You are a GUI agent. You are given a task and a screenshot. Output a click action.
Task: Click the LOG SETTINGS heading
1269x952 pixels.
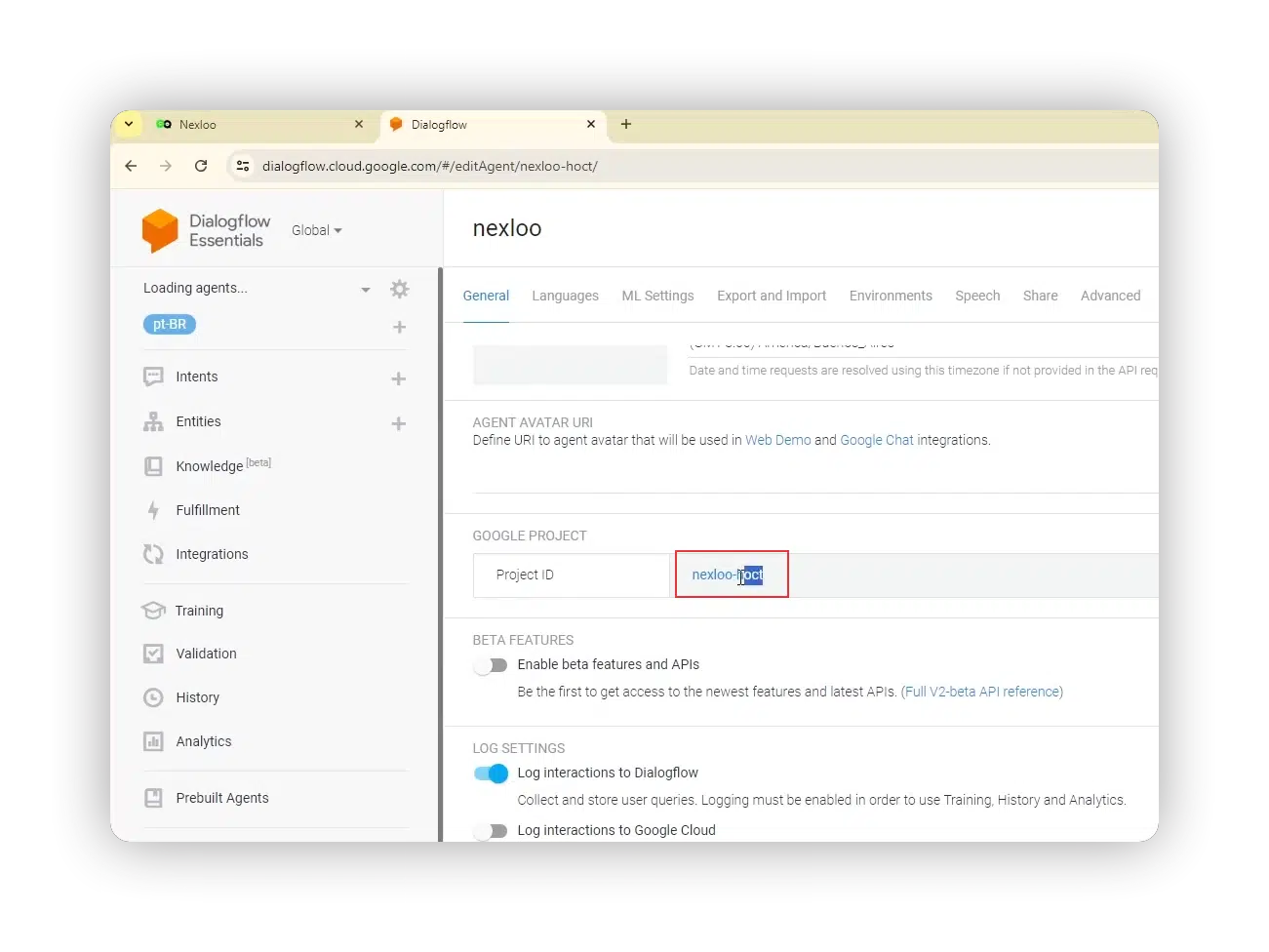[x=519, y=748]
